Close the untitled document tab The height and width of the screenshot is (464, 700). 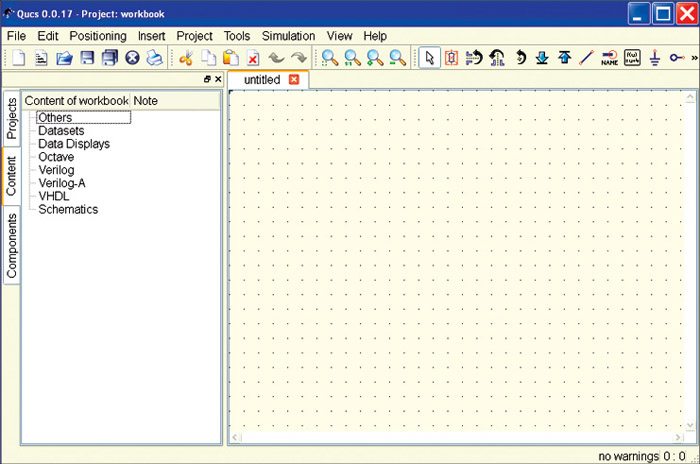pyautogui.click(x=294, y=79)
